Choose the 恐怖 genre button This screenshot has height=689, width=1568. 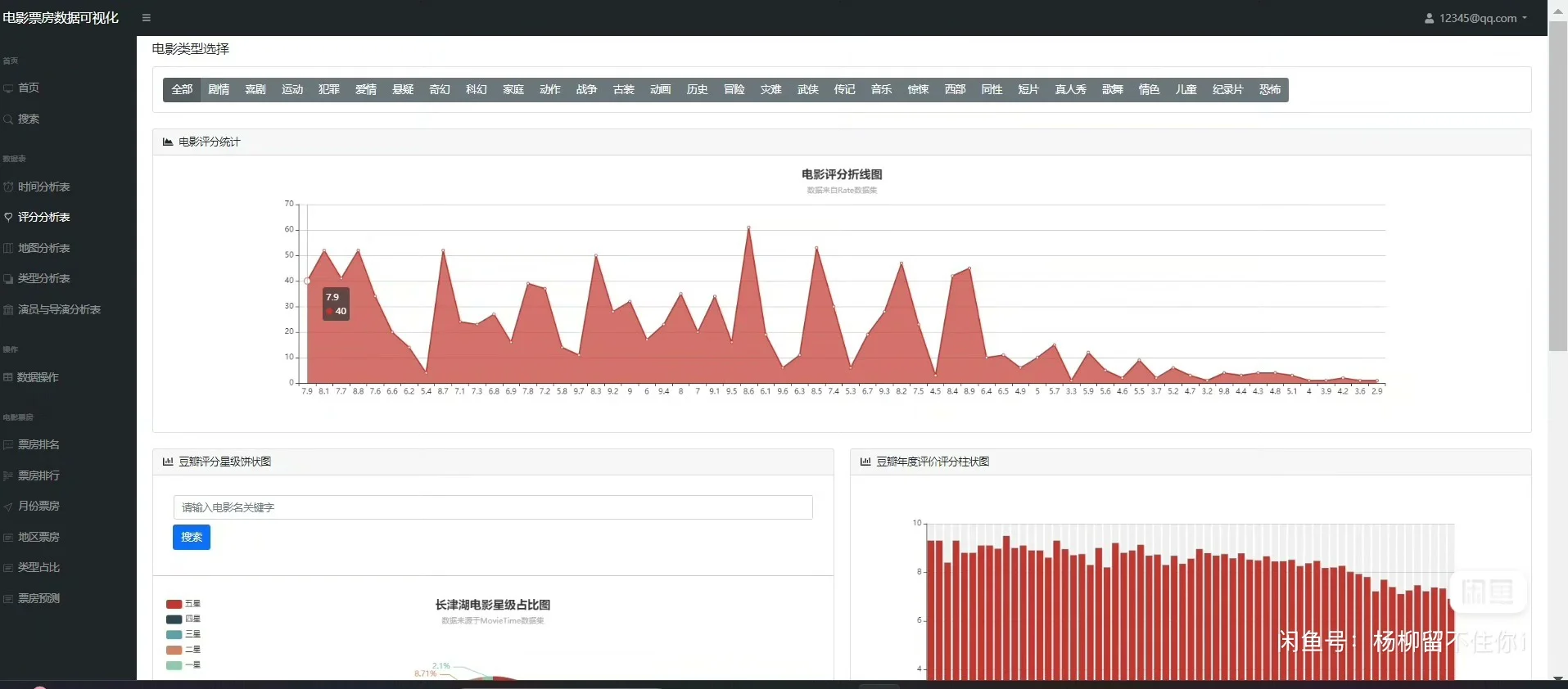(1270, 89)
